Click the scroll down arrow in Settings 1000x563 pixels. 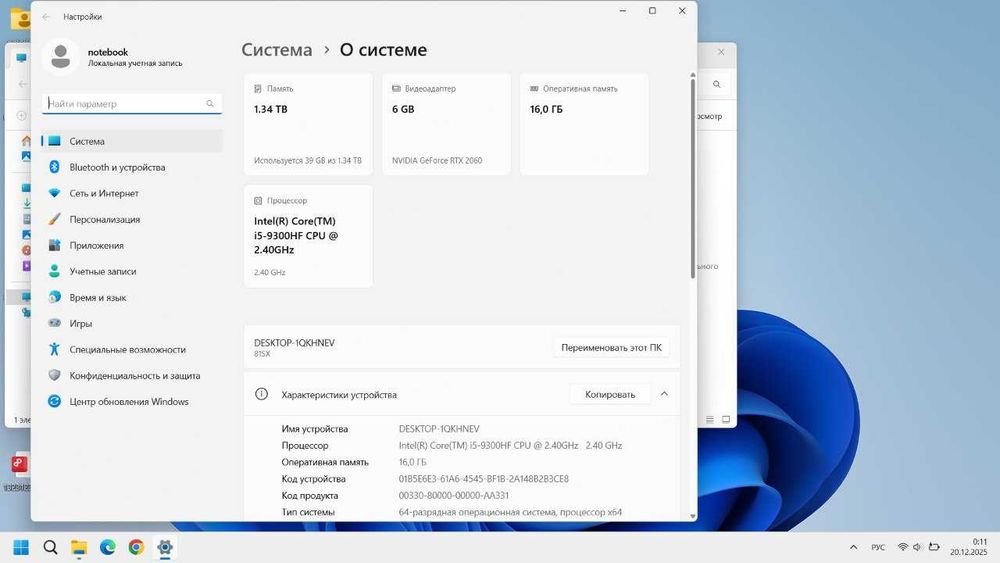693,516
